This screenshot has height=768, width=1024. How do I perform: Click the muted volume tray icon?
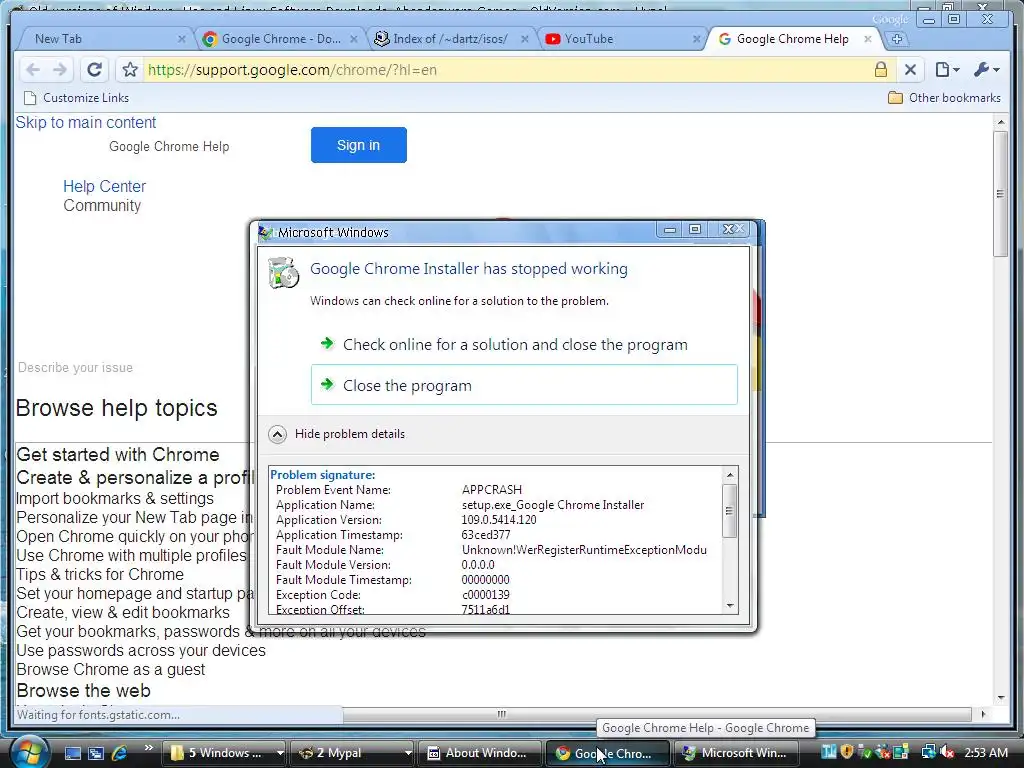[x=948, y=752]
